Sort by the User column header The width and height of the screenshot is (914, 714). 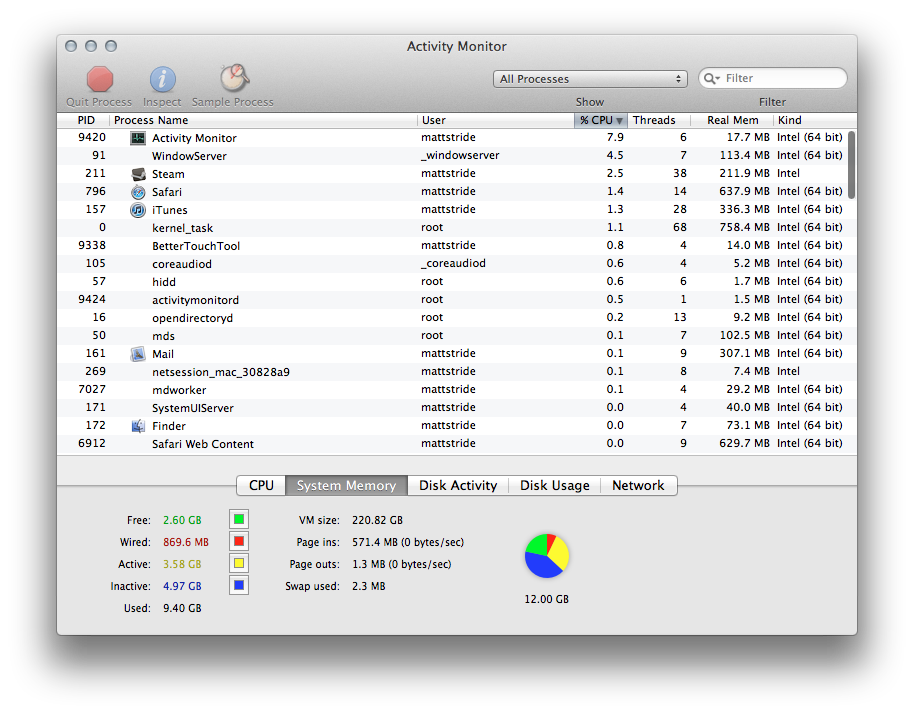495,120
